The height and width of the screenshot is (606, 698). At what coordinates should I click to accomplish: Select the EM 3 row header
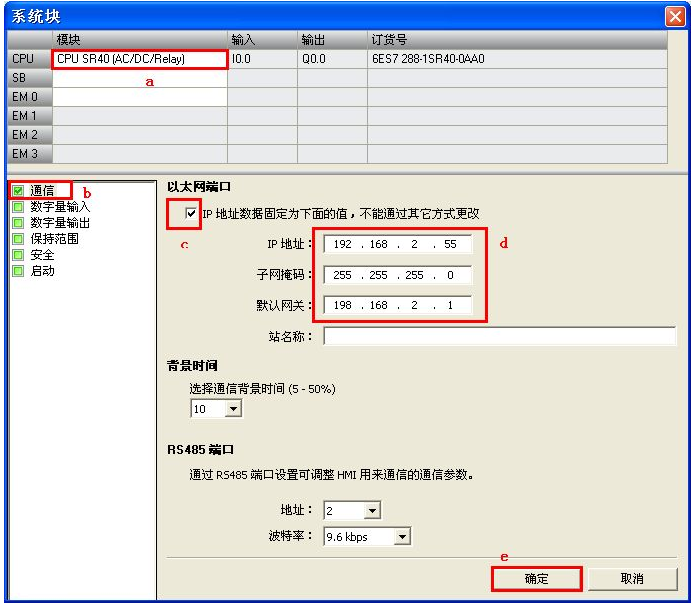30,154
